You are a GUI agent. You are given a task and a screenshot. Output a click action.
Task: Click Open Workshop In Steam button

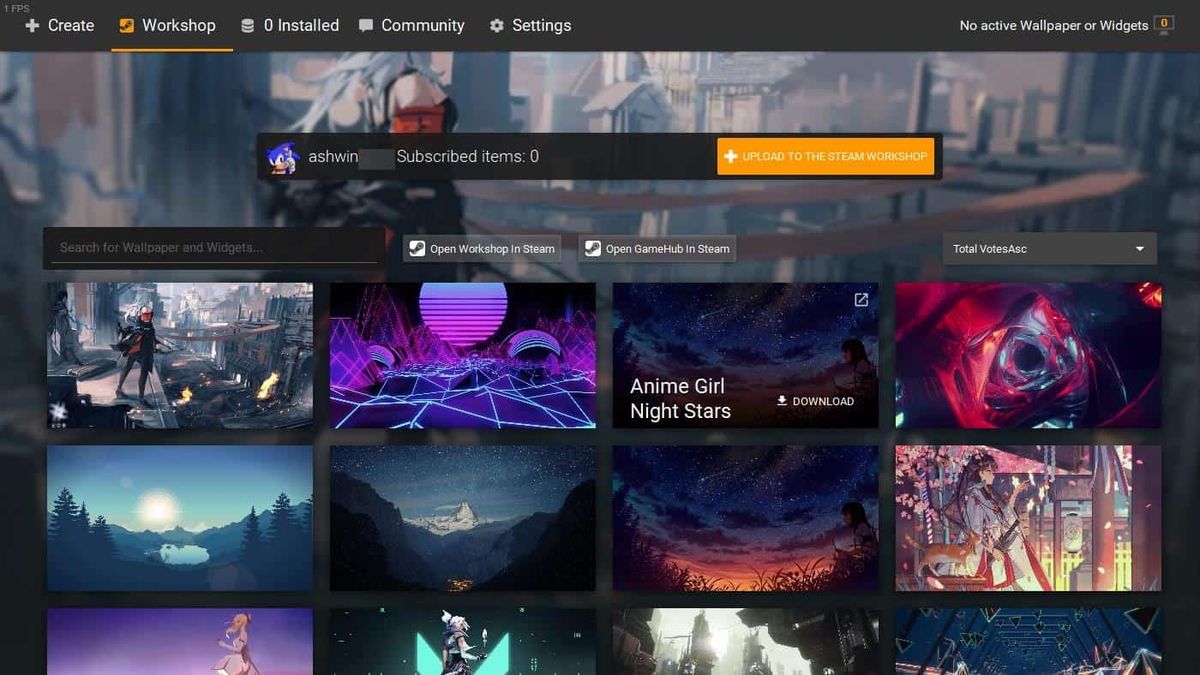point(482,249)
